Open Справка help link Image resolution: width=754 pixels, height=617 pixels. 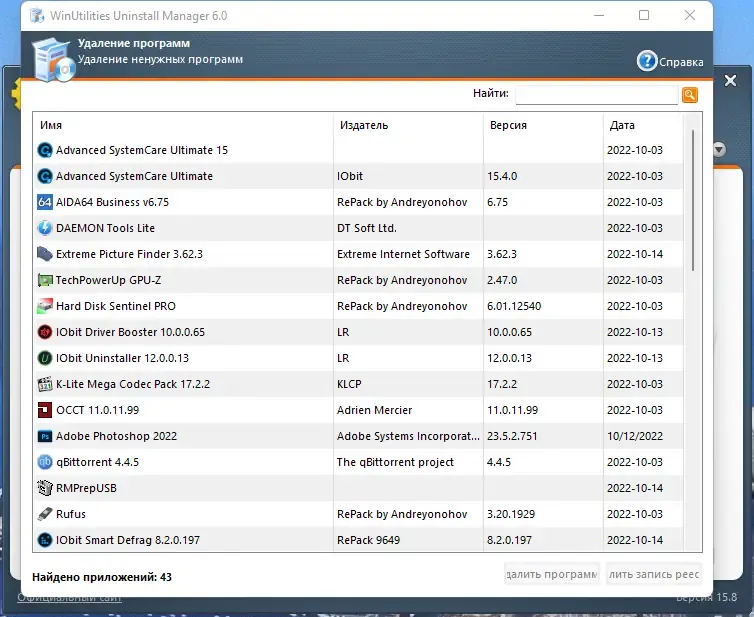tap(681, 62)
